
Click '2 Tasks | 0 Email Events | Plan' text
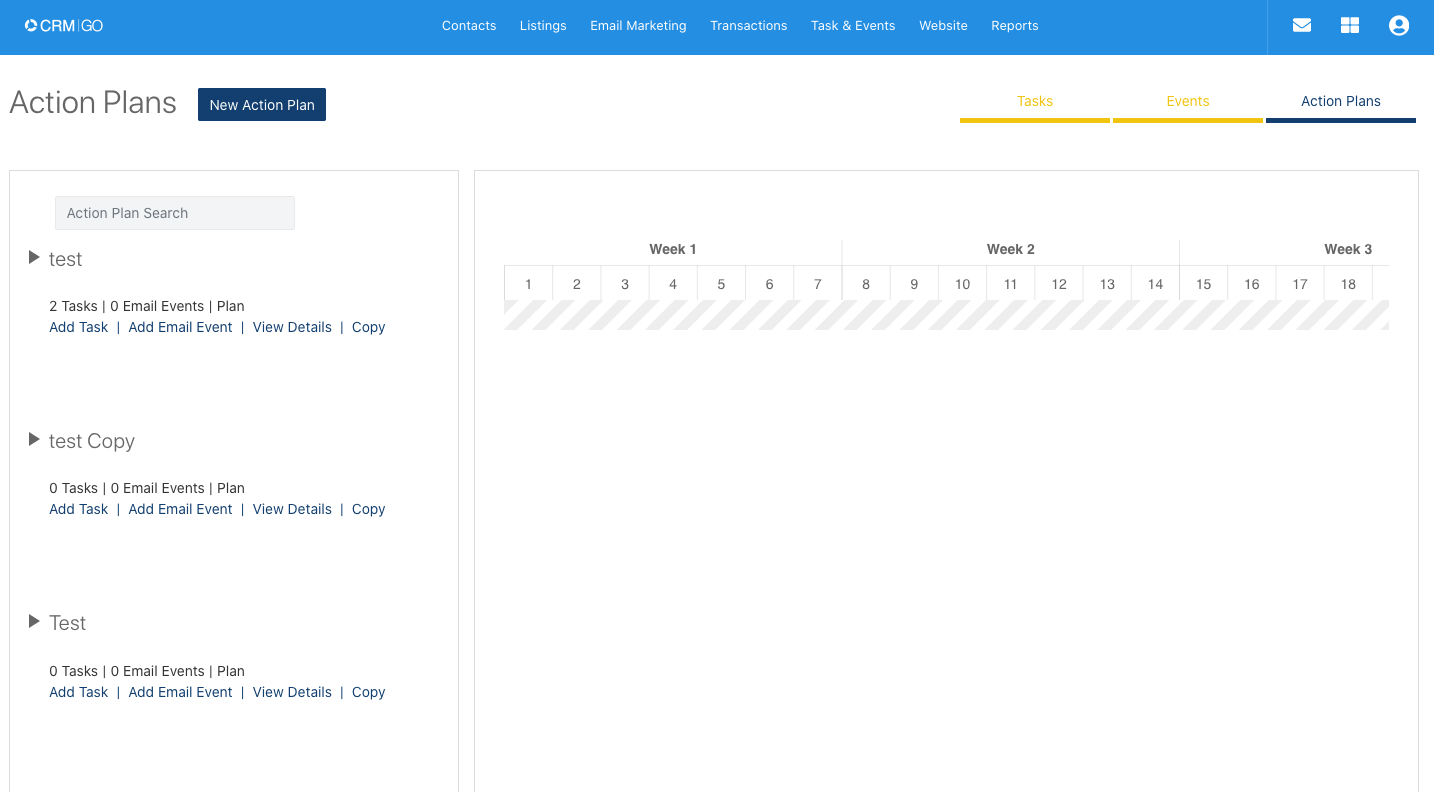[x=147, y=306]
